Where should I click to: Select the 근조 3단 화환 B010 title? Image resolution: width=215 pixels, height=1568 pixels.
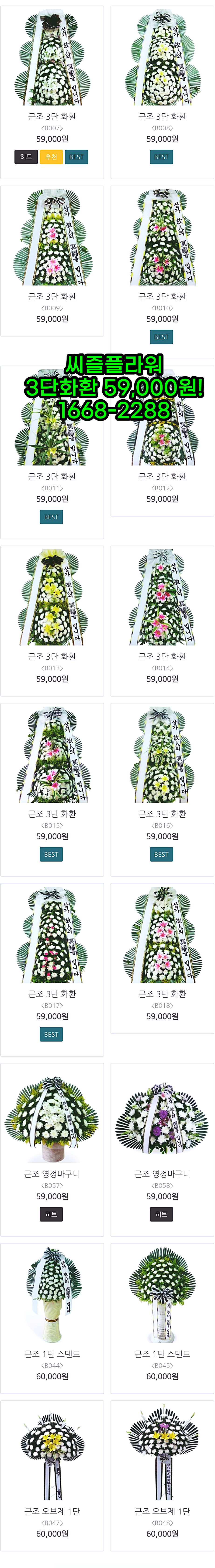pyautogui.click(x=162, y=296)
